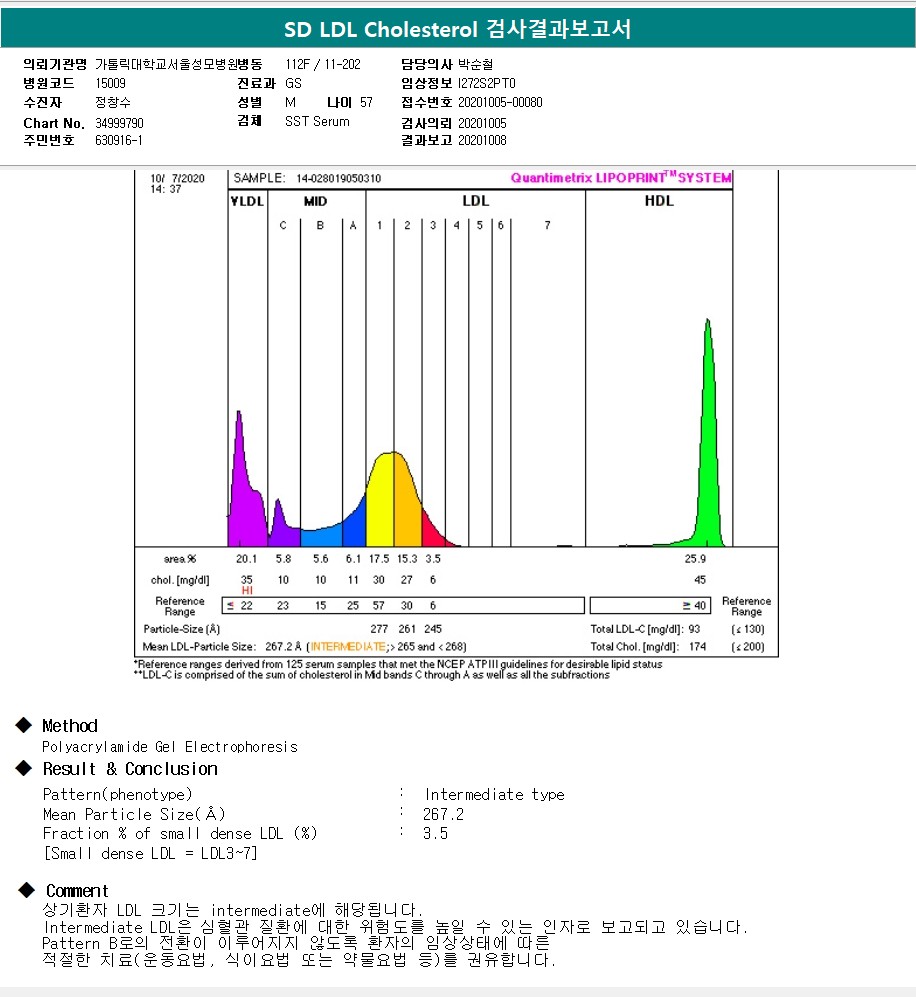Click mean particle size result '267.2'

pos(444,815)
